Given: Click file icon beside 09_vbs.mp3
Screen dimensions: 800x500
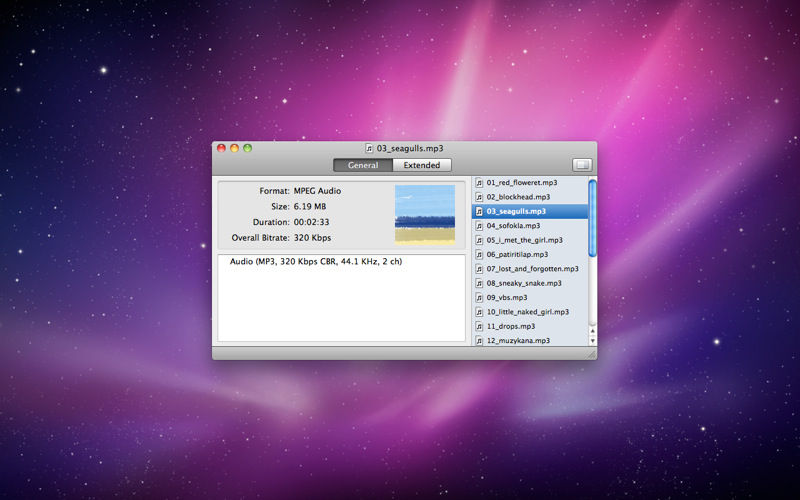Looking at the screenshot, I should click(479, 297).
